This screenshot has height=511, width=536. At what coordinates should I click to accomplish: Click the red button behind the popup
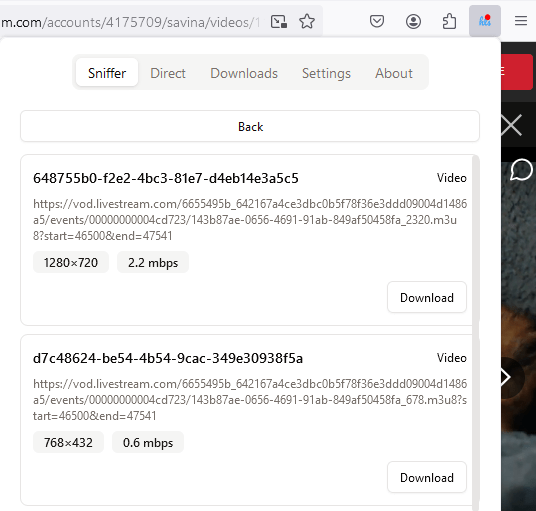point(517,72)
